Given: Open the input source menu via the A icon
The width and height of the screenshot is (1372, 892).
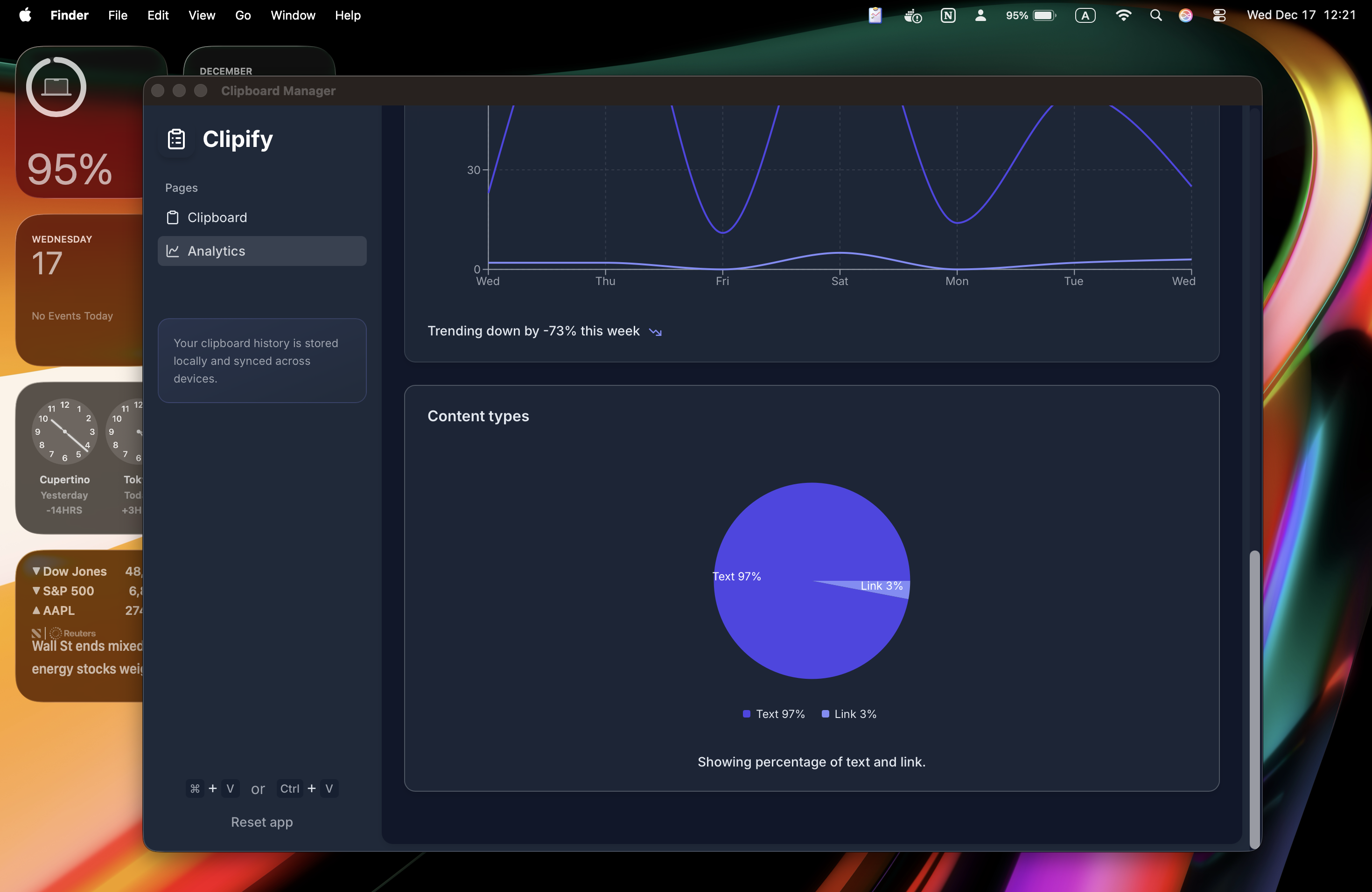Looking at the screenshot, I should (1085, 15).
